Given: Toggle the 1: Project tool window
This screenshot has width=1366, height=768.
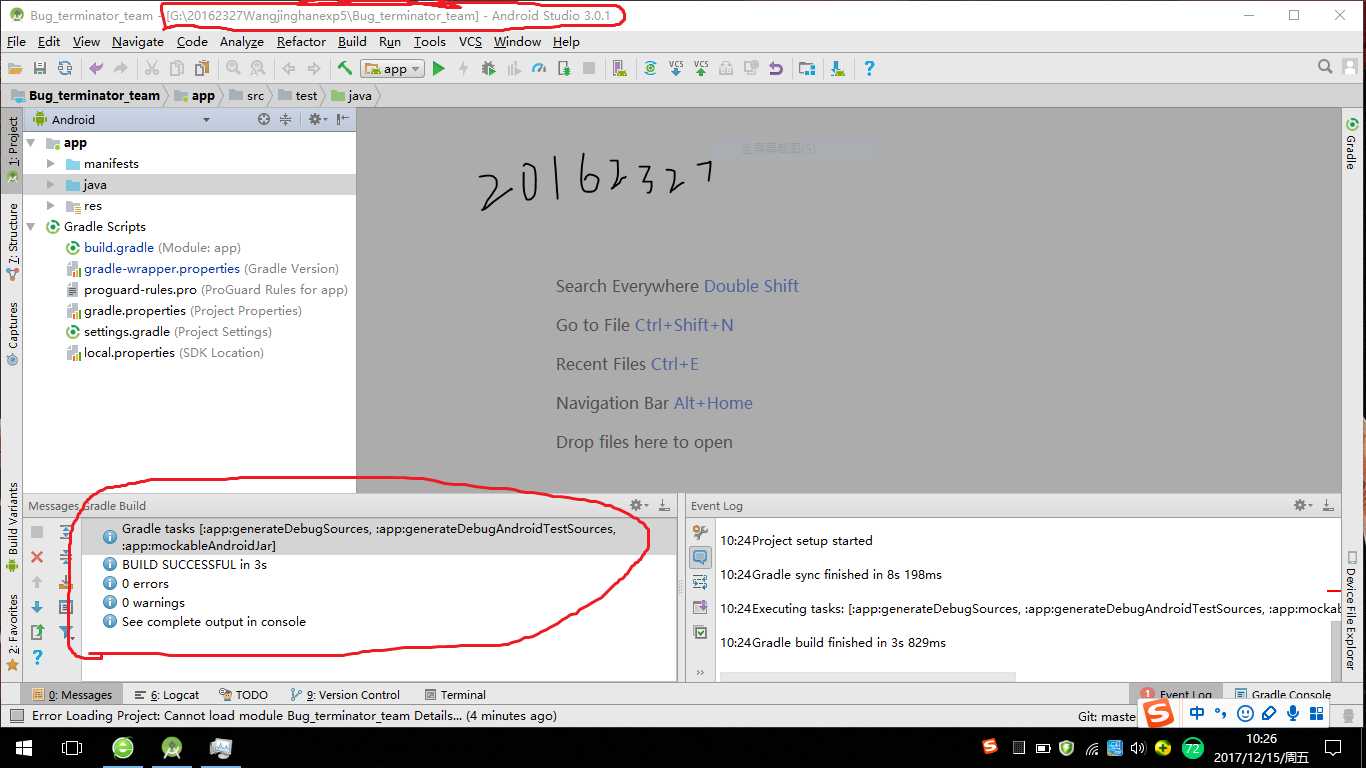Looking at the screenshot, I should pos(12,150).
